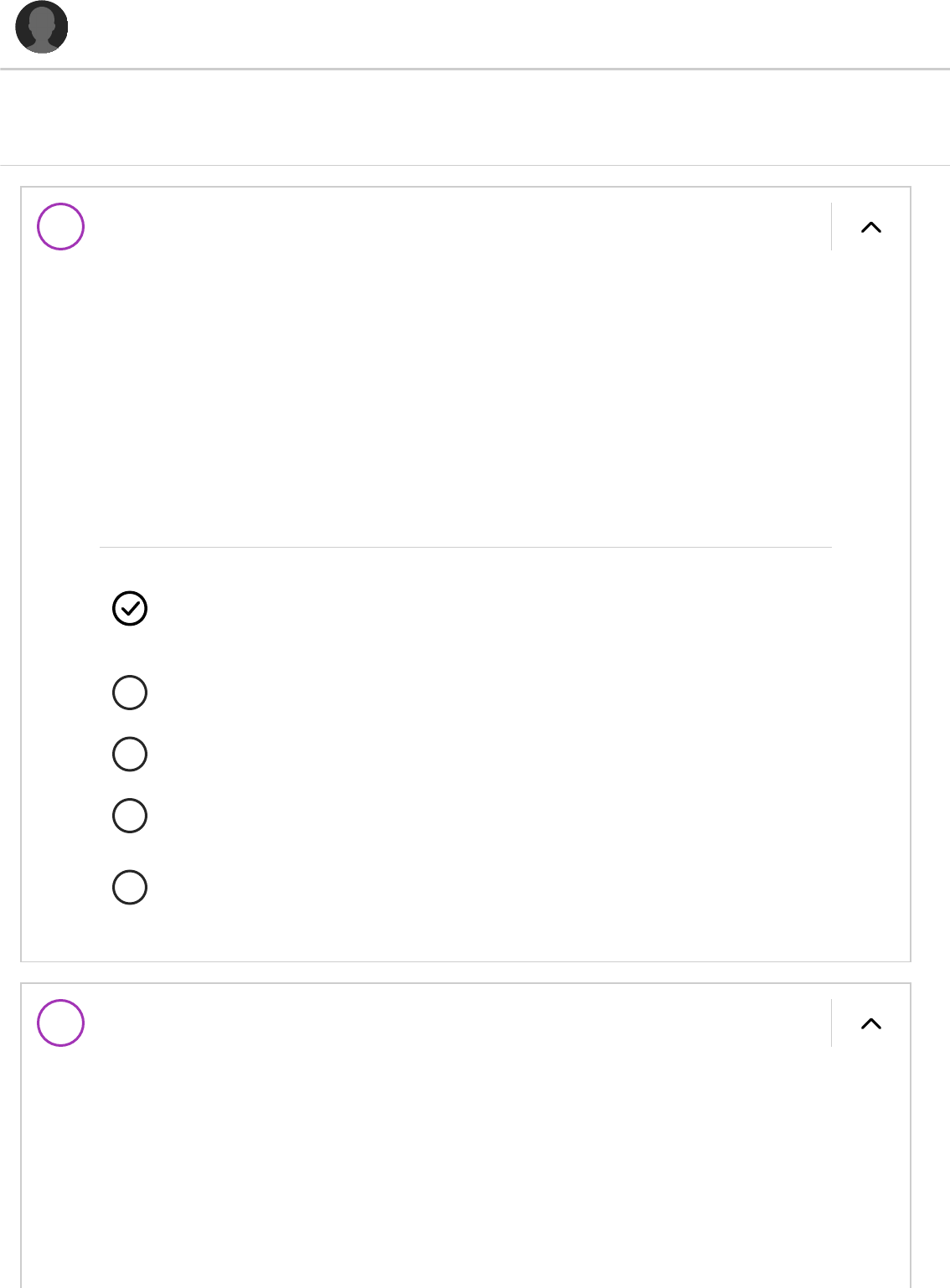Choose the third answer option radio
This screenshot has width=950, height=1288.
pos(130,754)
